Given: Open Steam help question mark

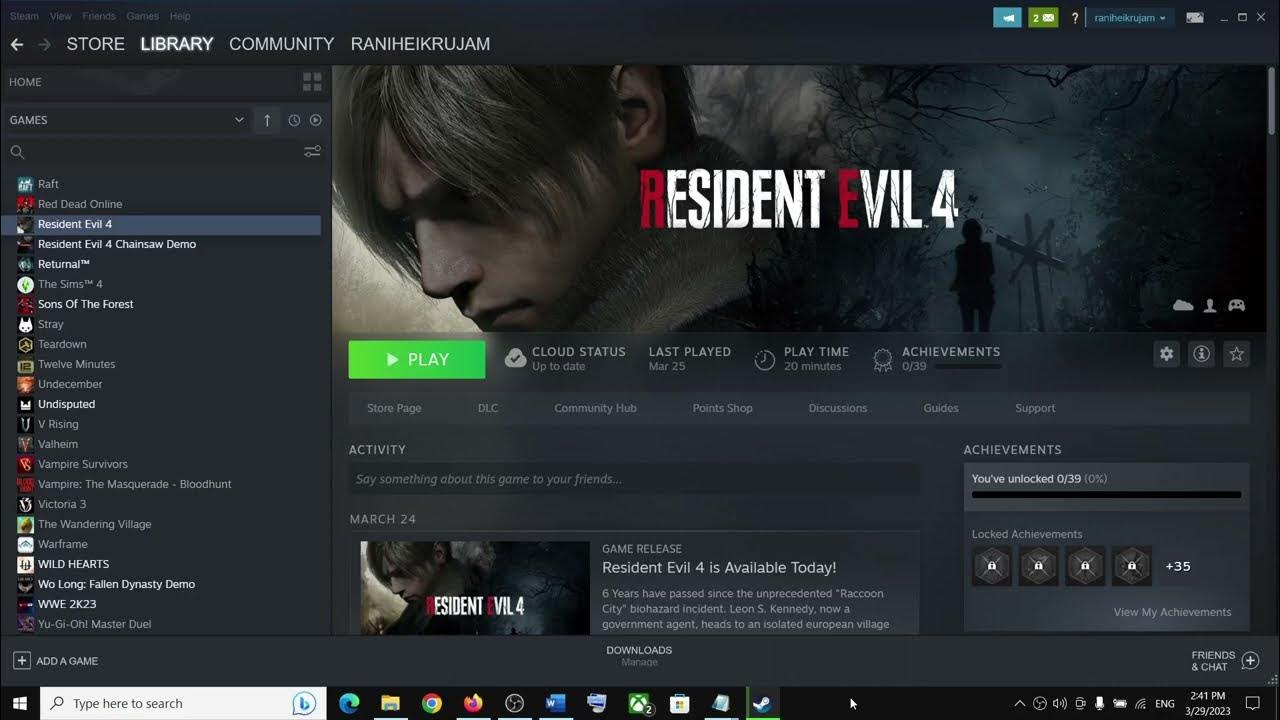Looking at the screenshot, I should click(1075, 18).
